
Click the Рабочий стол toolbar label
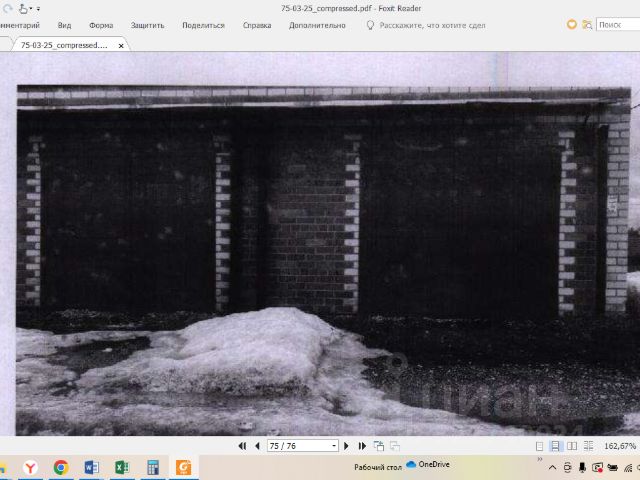(378, 467)
